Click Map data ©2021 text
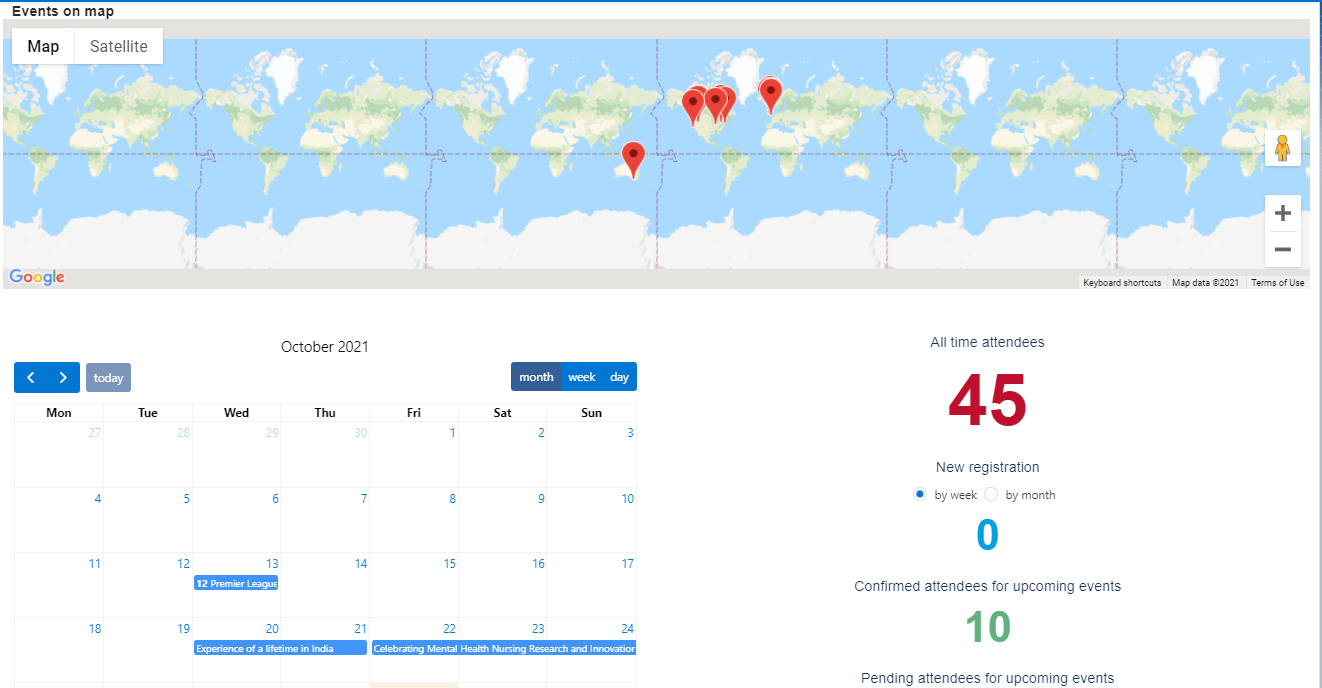The image size is (1322, 688). click(1205, 283)
